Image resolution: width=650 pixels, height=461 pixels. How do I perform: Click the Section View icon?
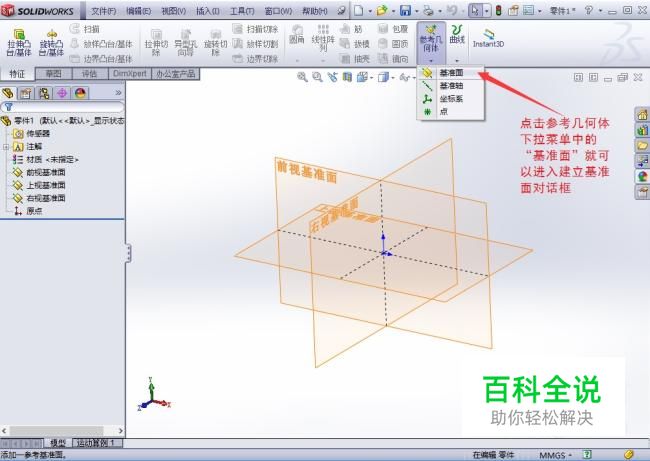coord(347,77)
